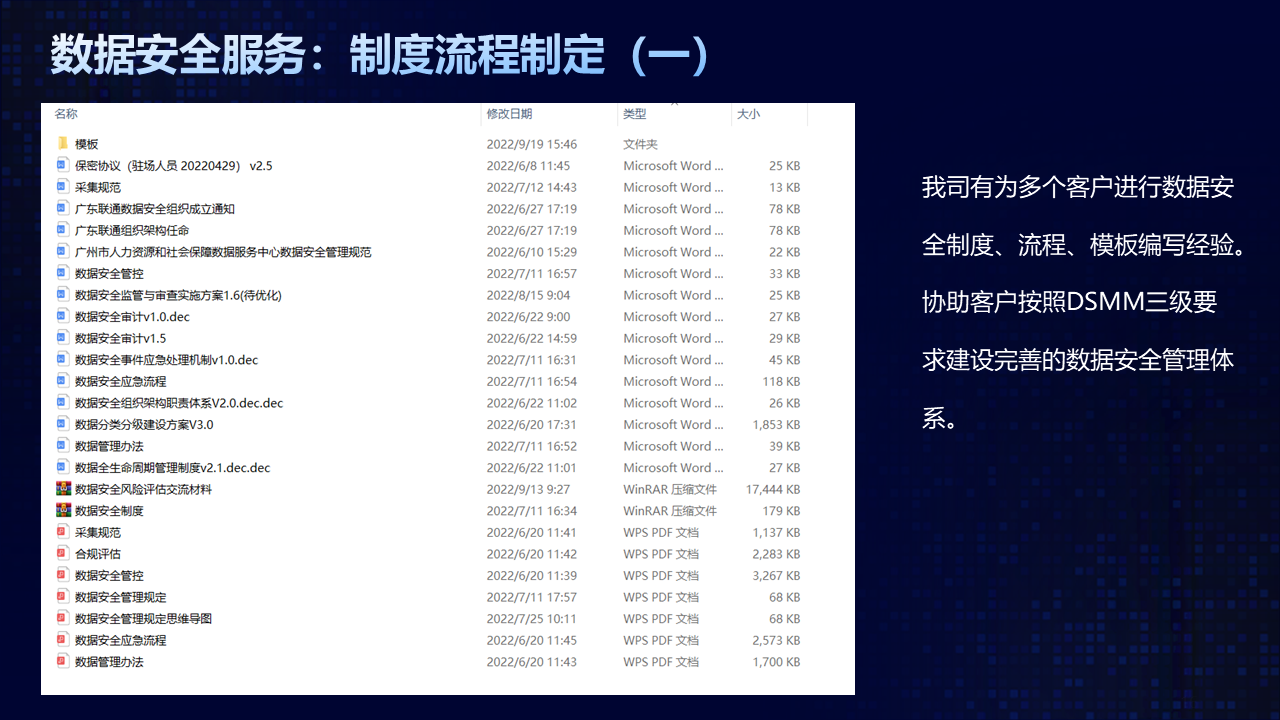
Task: Click the Word document icon for 数据安全管控
Action: 62,273
